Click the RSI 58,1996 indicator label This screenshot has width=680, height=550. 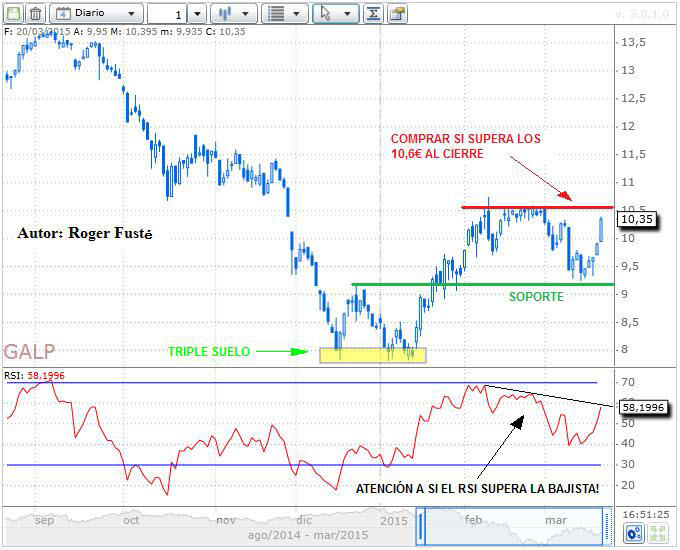coord(642,408)
